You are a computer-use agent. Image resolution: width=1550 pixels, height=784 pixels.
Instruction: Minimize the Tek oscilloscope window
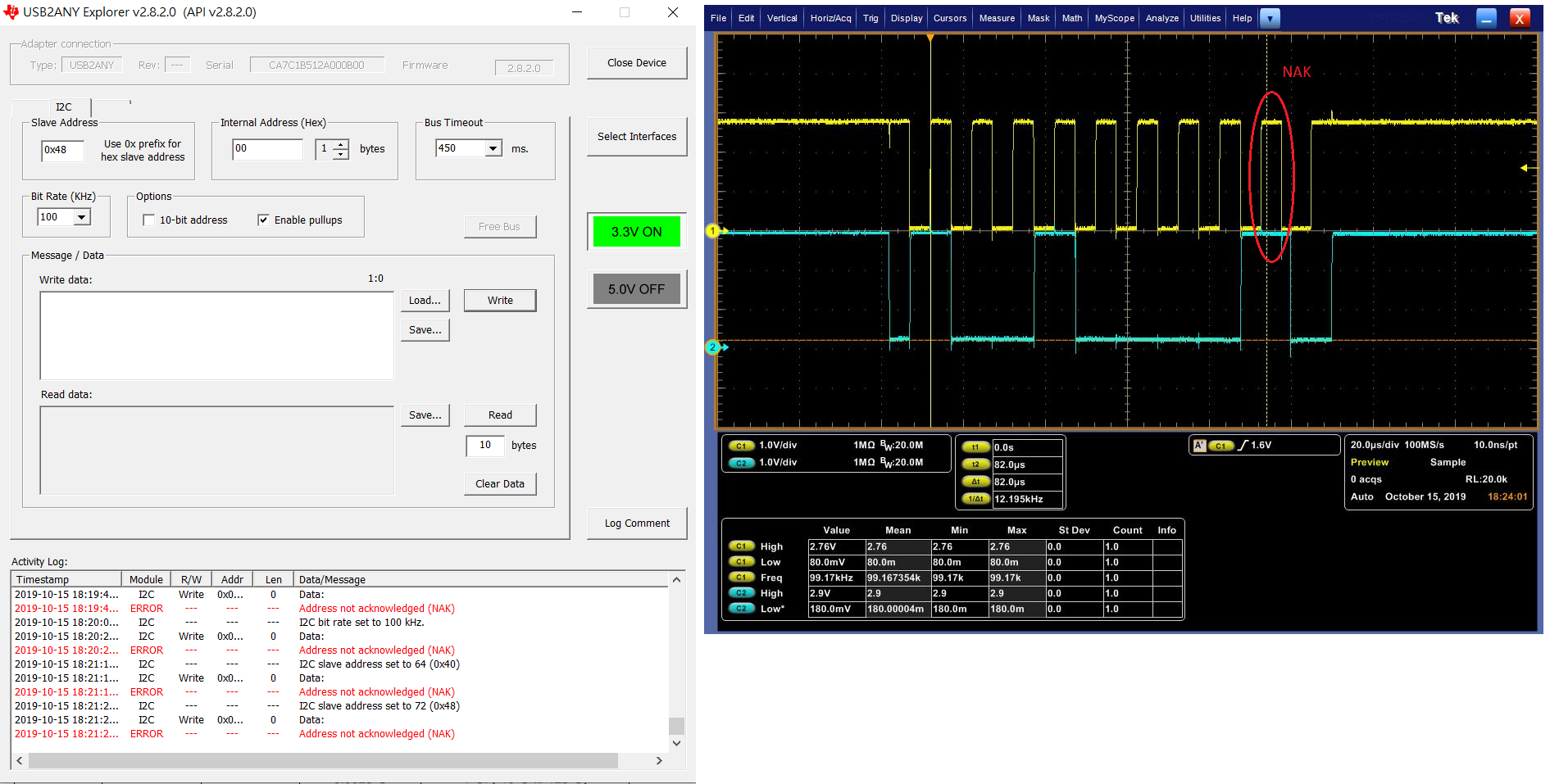(x=1487, y=18)
